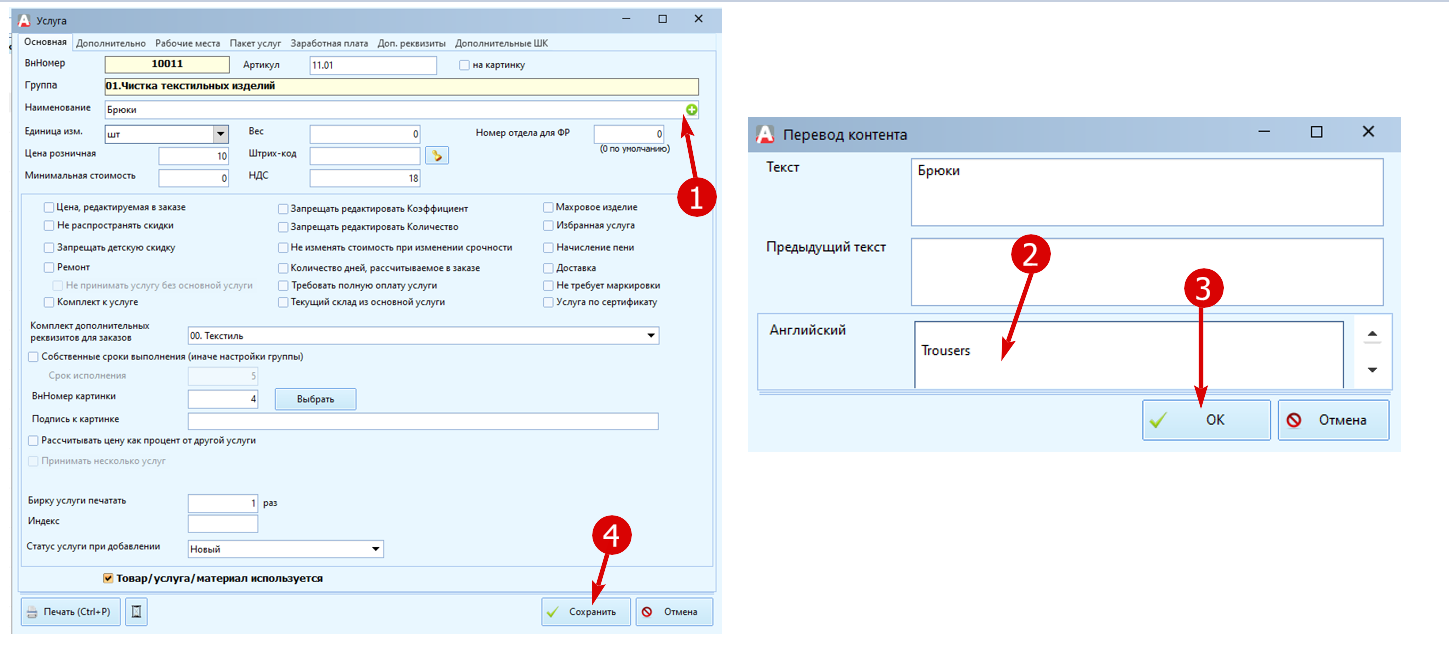The width and height of the screenshot is (1449, 649).
Task: Click the Сохранить button
Action: 586,611
